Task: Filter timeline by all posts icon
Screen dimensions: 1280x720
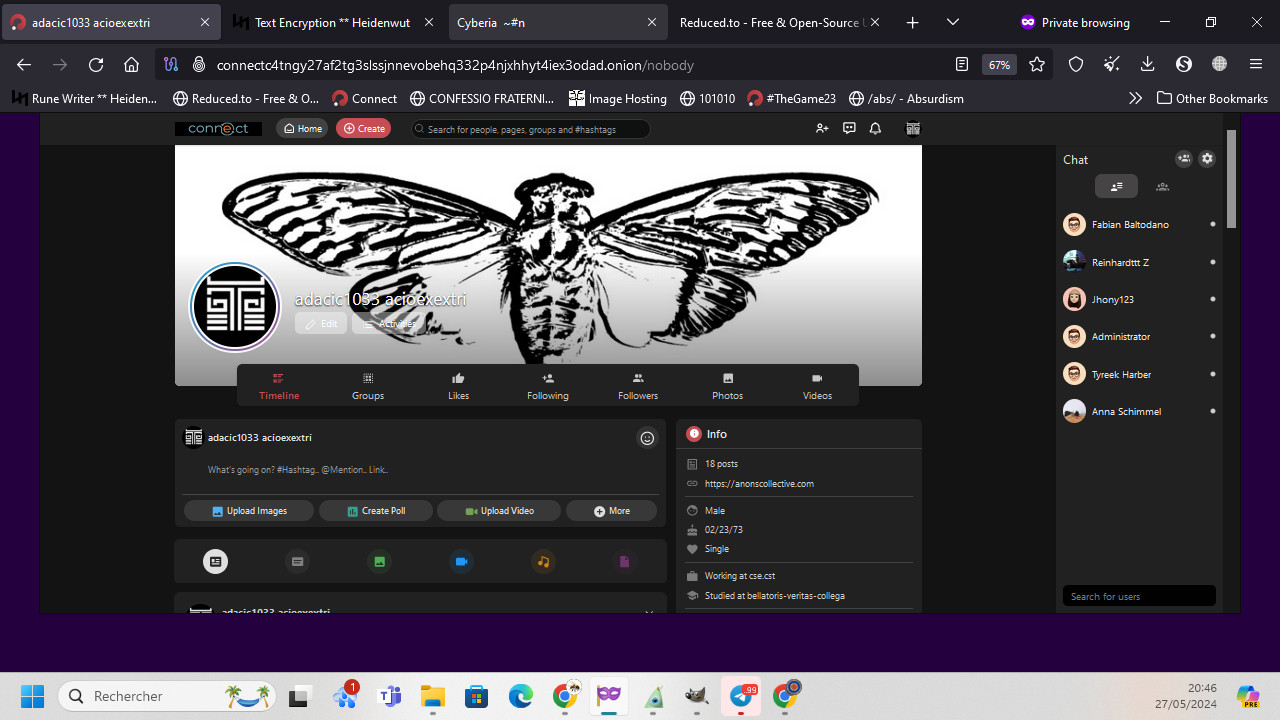Action: point(215,562)
